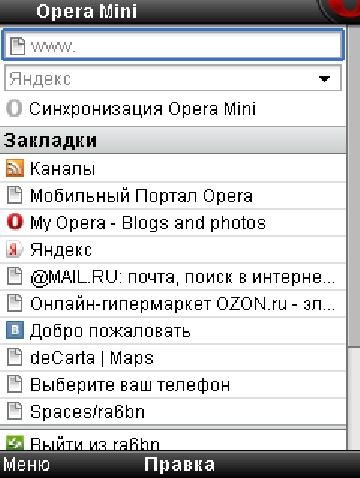This screenshot has width=360, height=478.
Task: Click page icon beside Spaces/ra6bn
Action: pos(15,412)
